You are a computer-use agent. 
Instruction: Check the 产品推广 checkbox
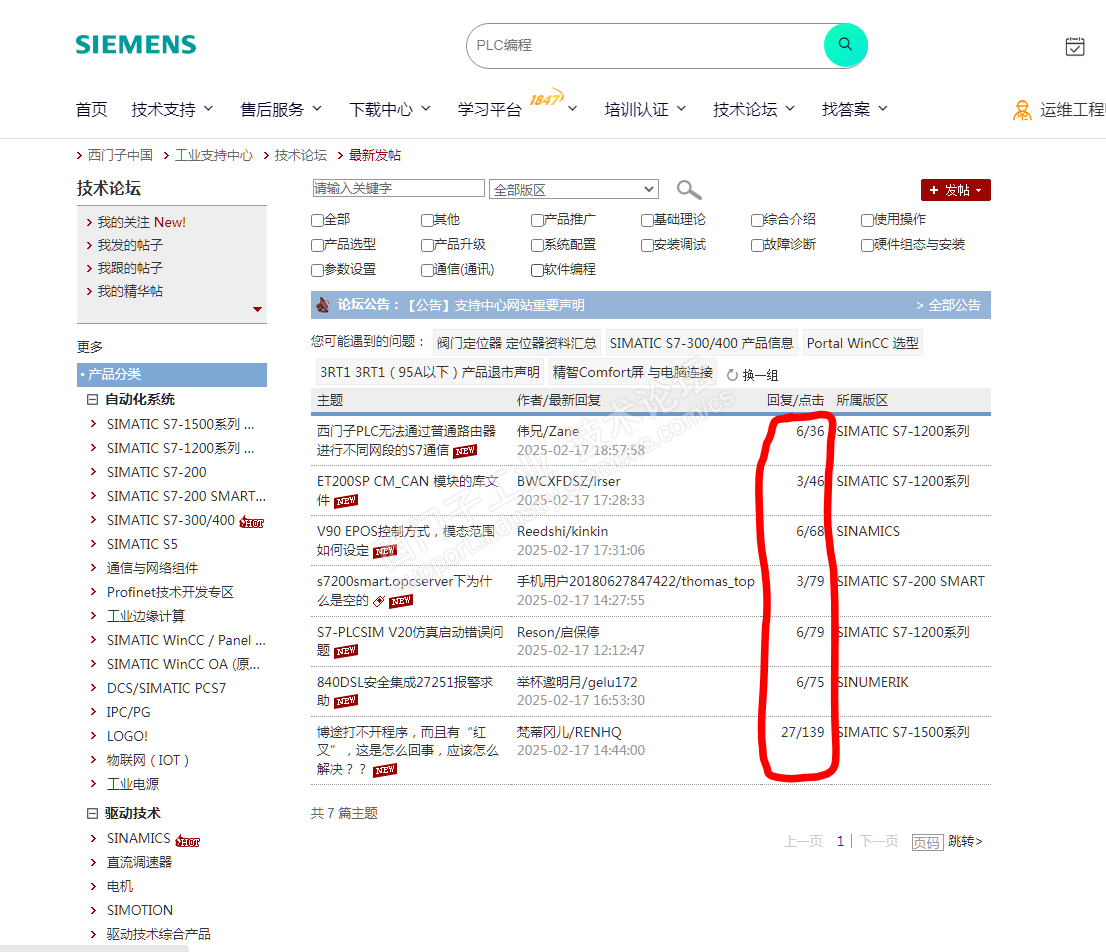tap(537, 220)
